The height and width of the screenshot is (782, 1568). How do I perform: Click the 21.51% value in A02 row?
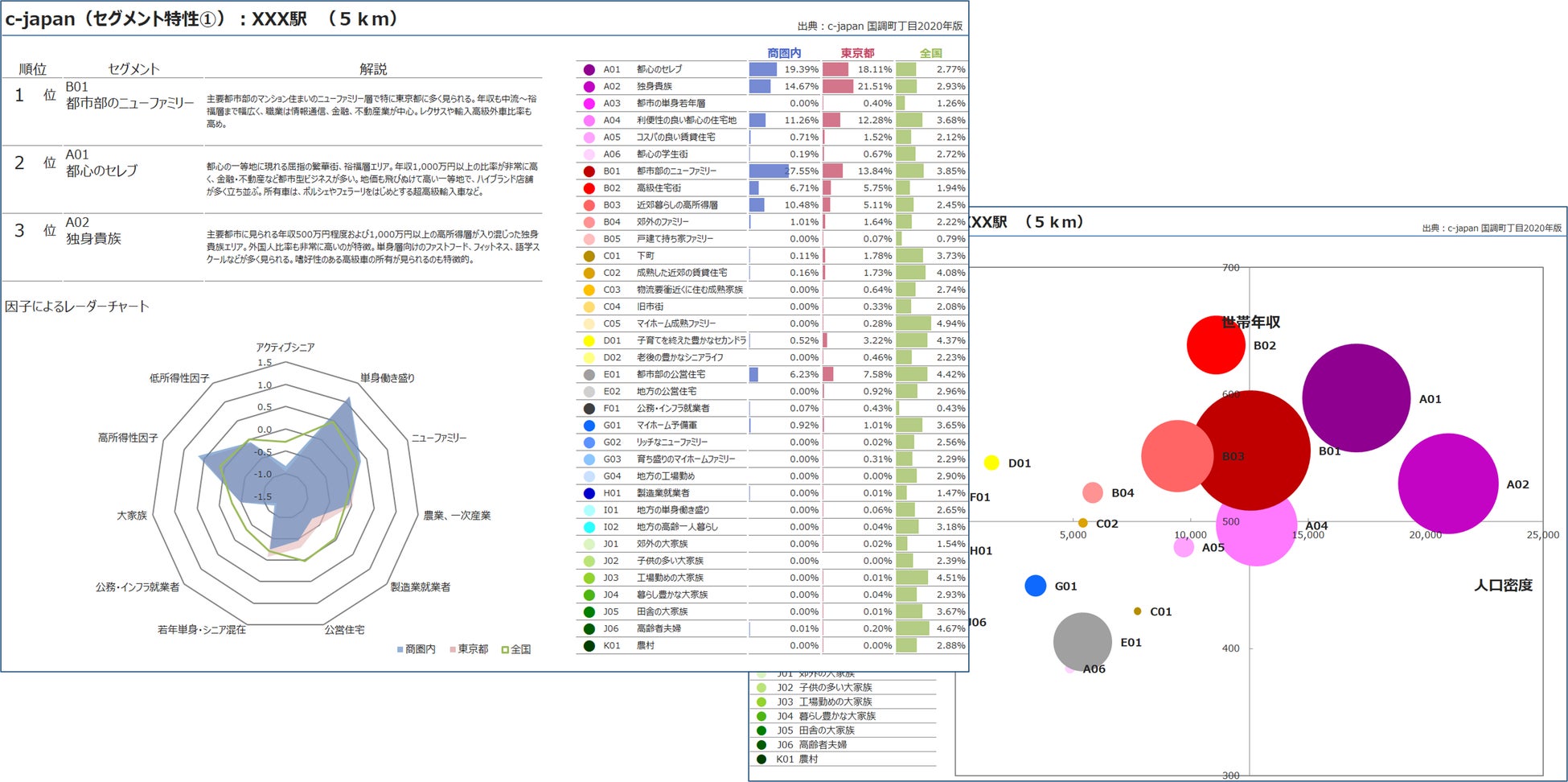tap(874, 87)
